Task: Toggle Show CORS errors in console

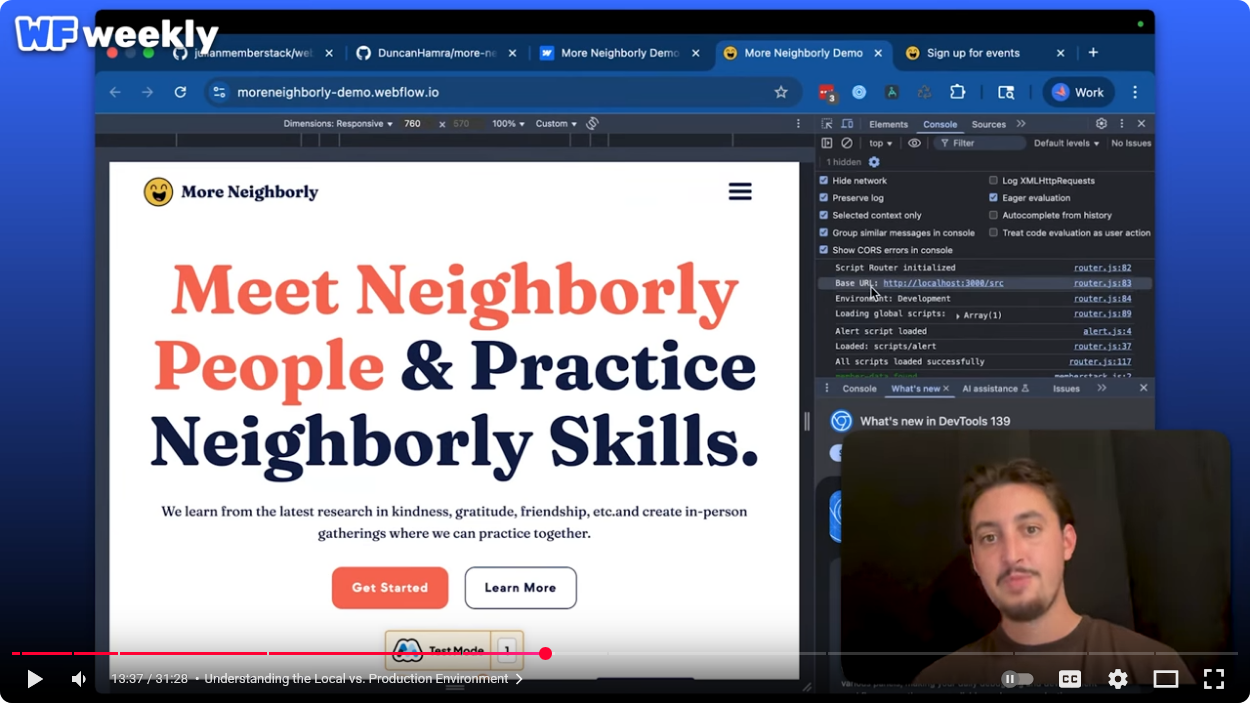Action: tap(824, 250)
